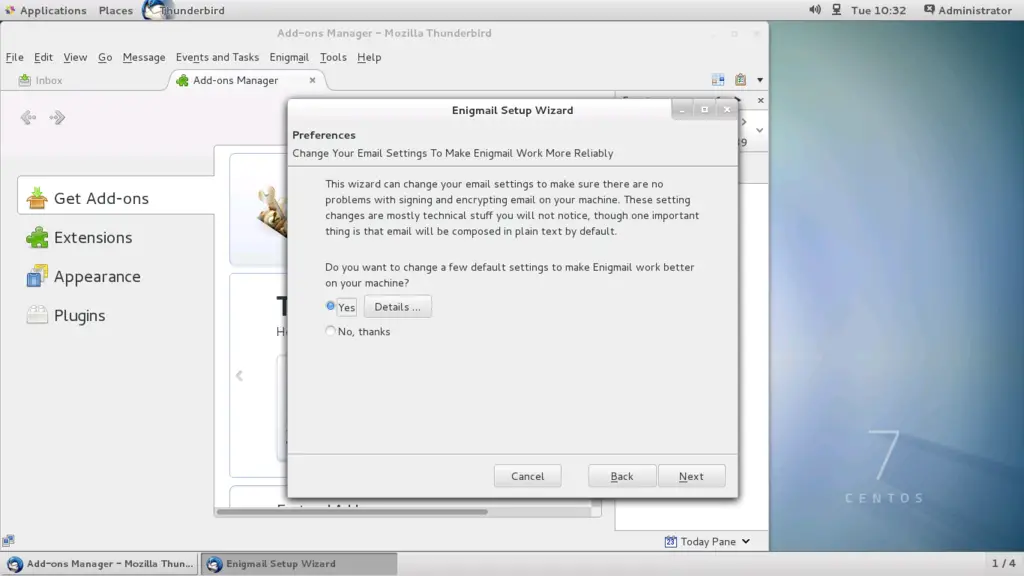Screen dimensions: 1024x576
Task: Click the forward arrow in Add-ons Manager
Action: tap(57, 118)
